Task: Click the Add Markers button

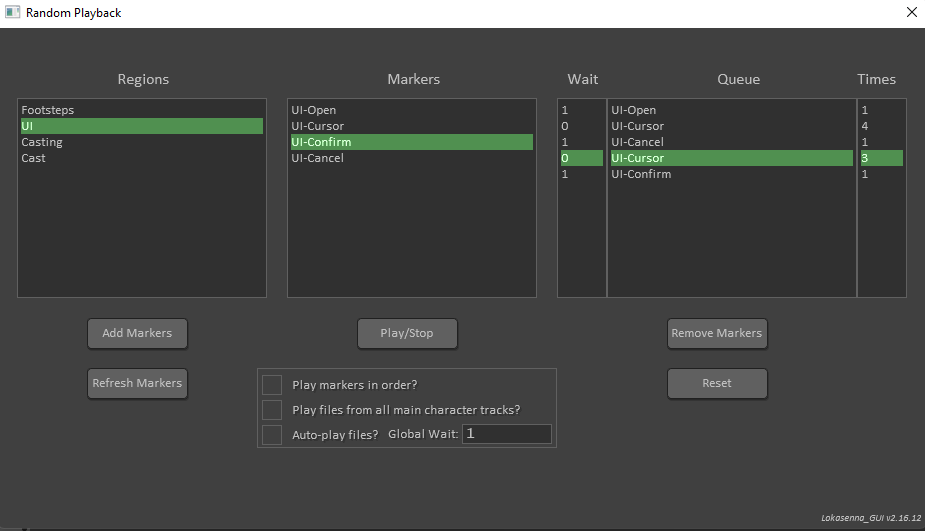Action: pos(137,334)
